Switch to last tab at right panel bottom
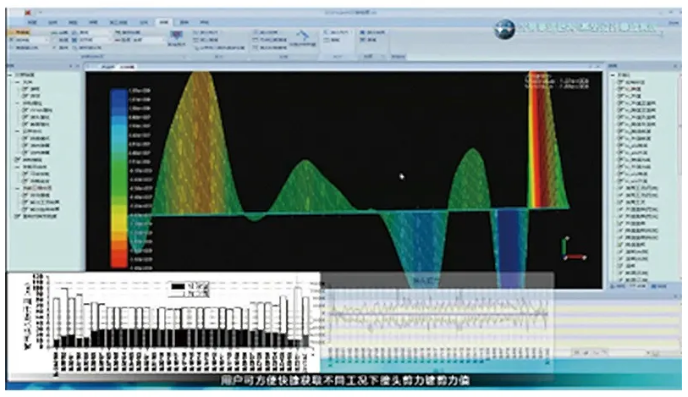Viewport: 688px width, 397px height. click(x=659, y=286)
